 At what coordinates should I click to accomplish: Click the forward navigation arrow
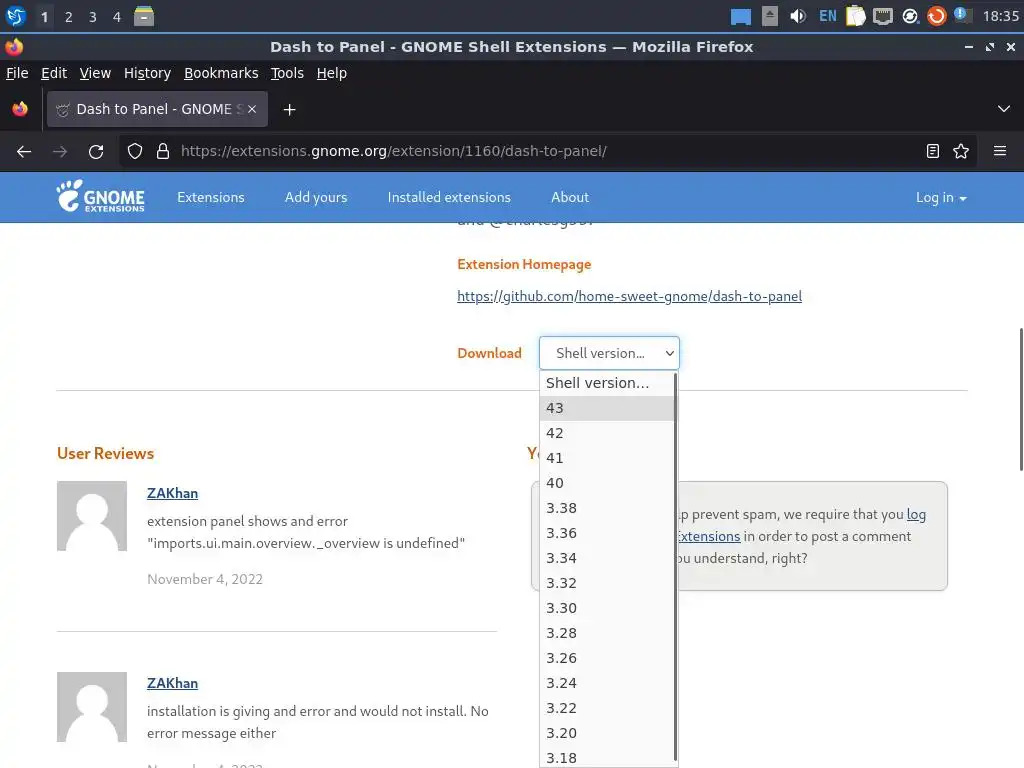point(60,152)
